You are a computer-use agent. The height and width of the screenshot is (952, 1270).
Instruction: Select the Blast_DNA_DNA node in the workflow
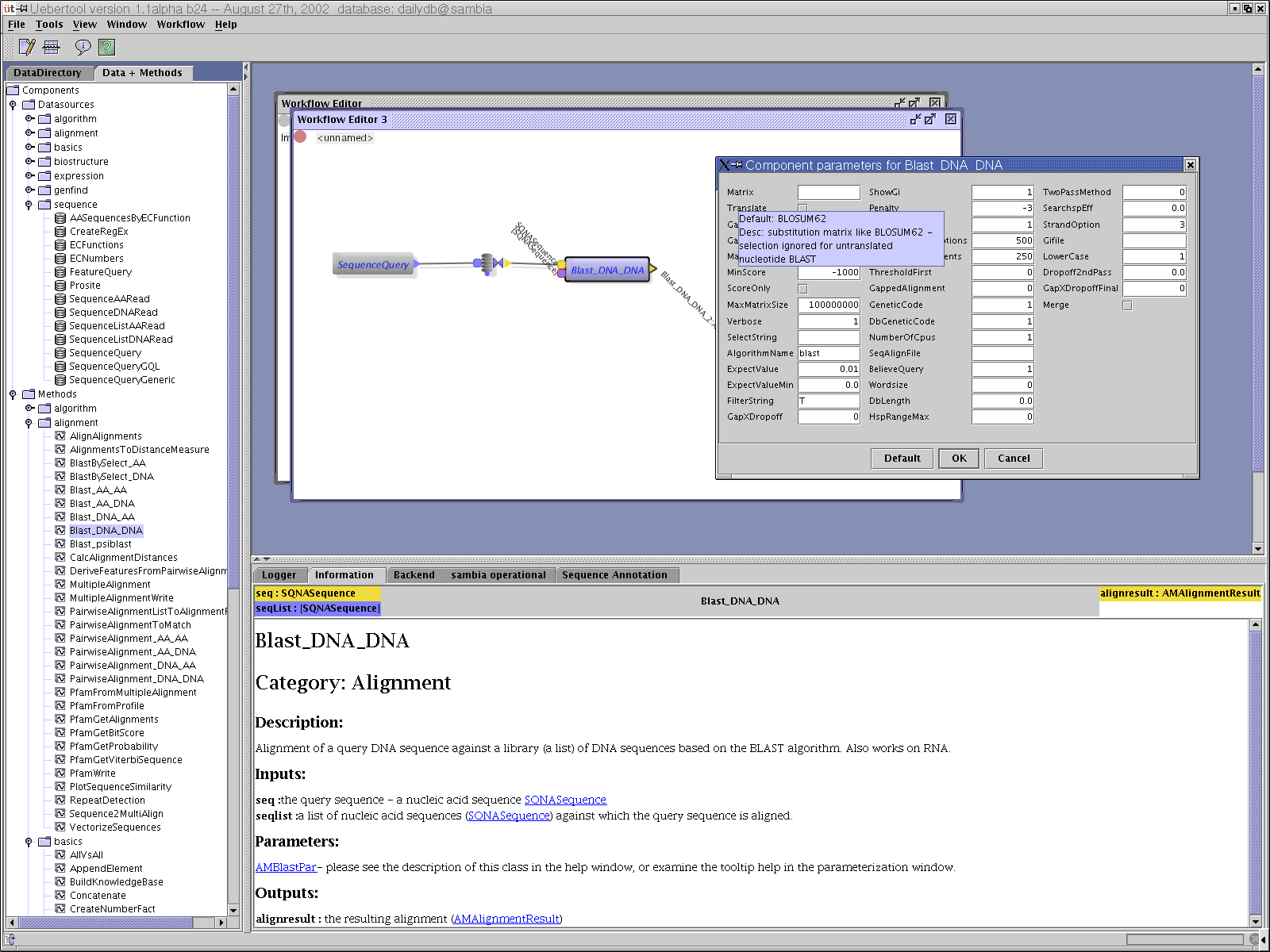[x=606, y=270]
